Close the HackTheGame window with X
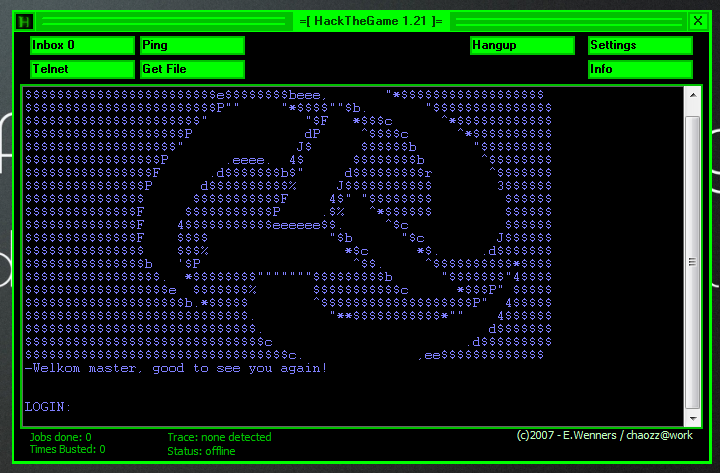The height and width of the screenshot is (473, 720). pyautogui.click(x=698, y=21)
